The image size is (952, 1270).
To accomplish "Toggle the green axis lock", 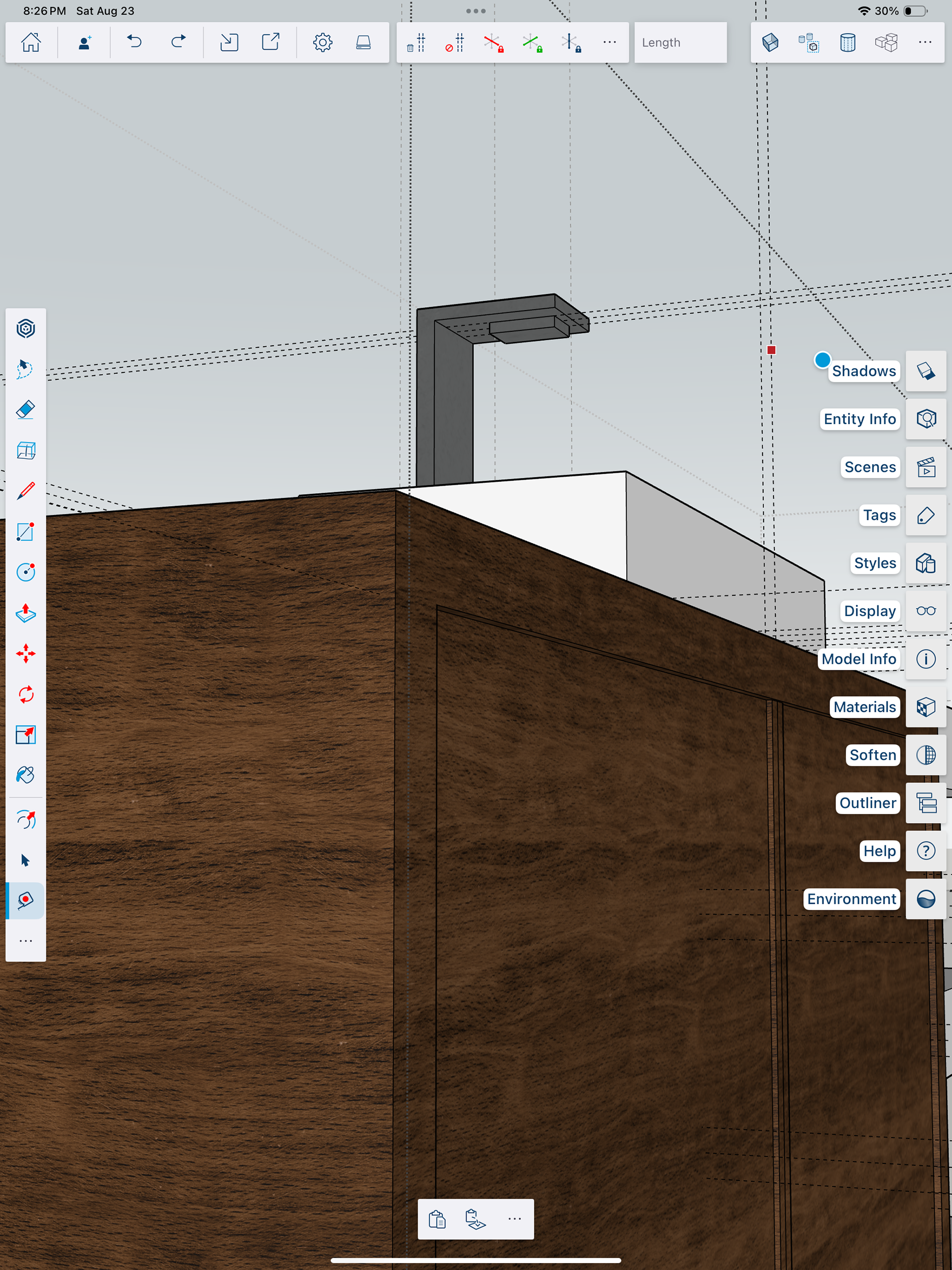I will (x=532, y=43).
